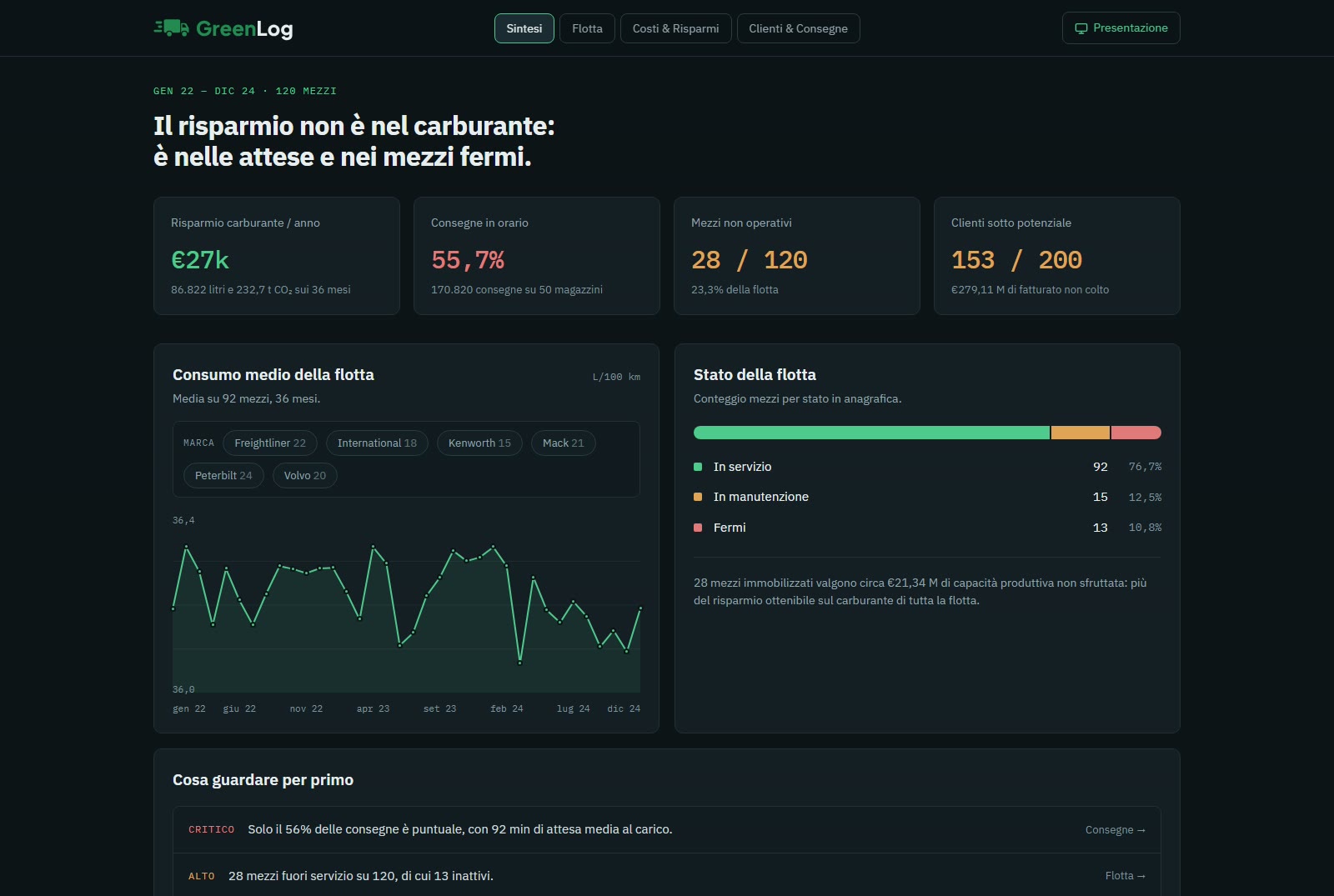The height and width of the screenshot is (896, 1334).
Task: Click the orange In manutenzione legend swatch
Action: point(698,497)
